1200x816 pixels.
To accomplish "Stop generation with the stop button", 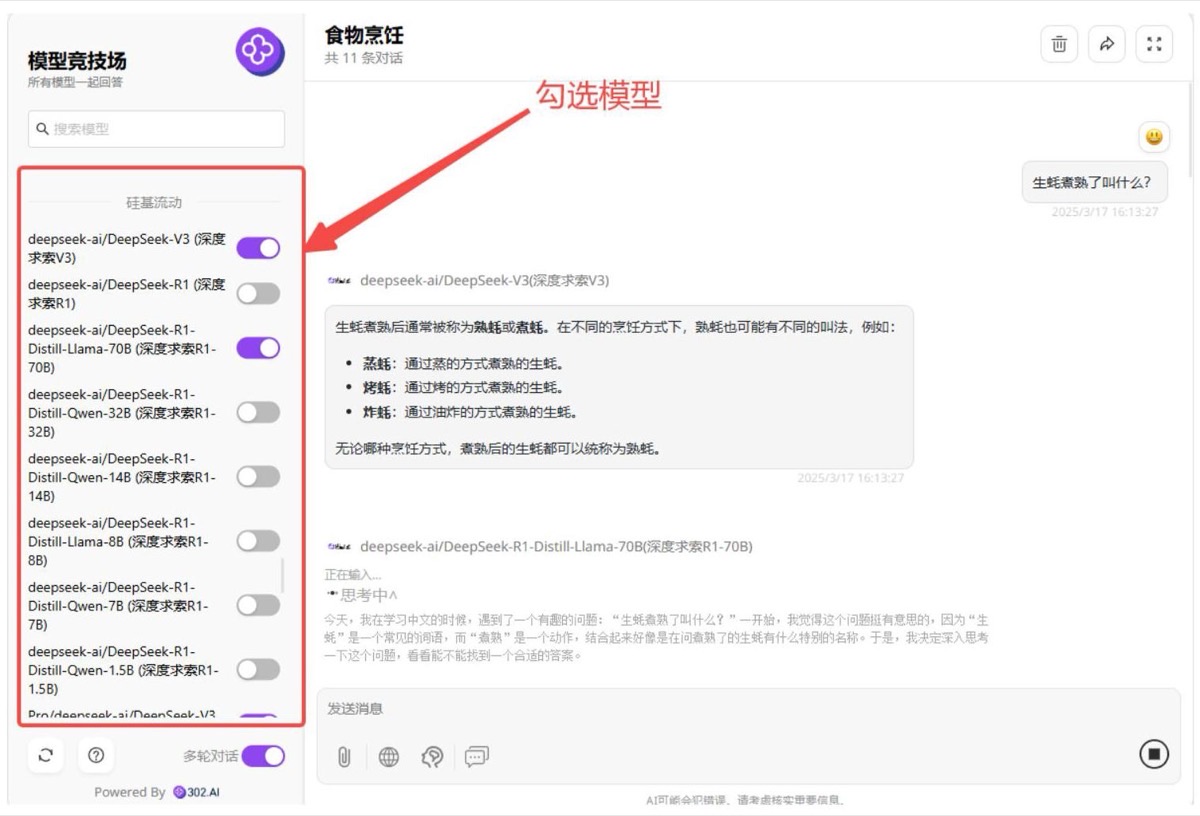I will click(x=1154, y=753).
